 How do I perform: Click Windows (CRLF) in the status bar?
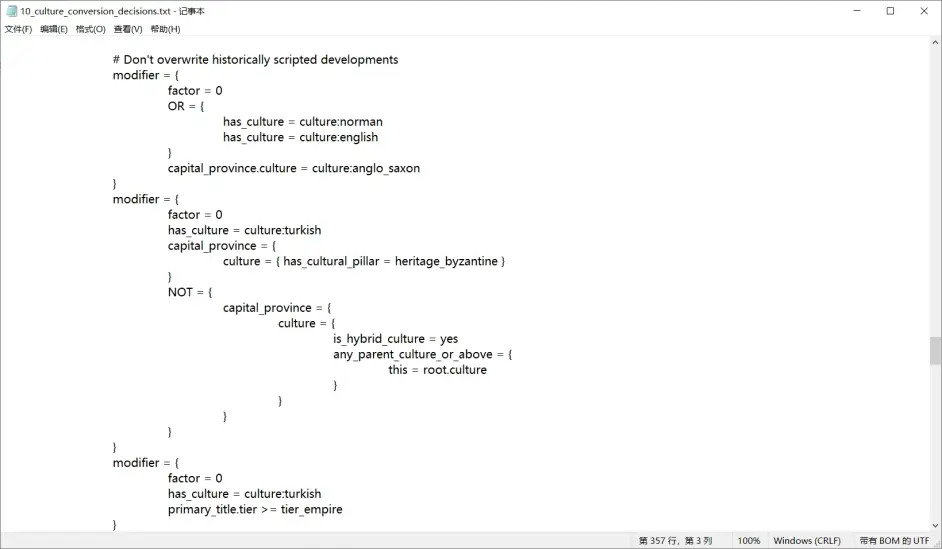pos(807,541)
